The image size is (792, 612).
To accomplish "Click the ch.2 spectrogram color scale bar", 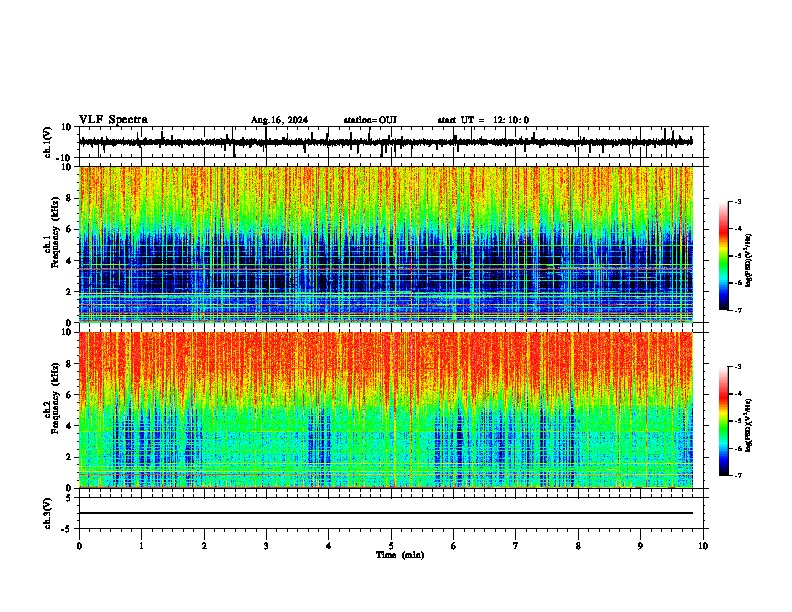I will [x=724, y=421].
